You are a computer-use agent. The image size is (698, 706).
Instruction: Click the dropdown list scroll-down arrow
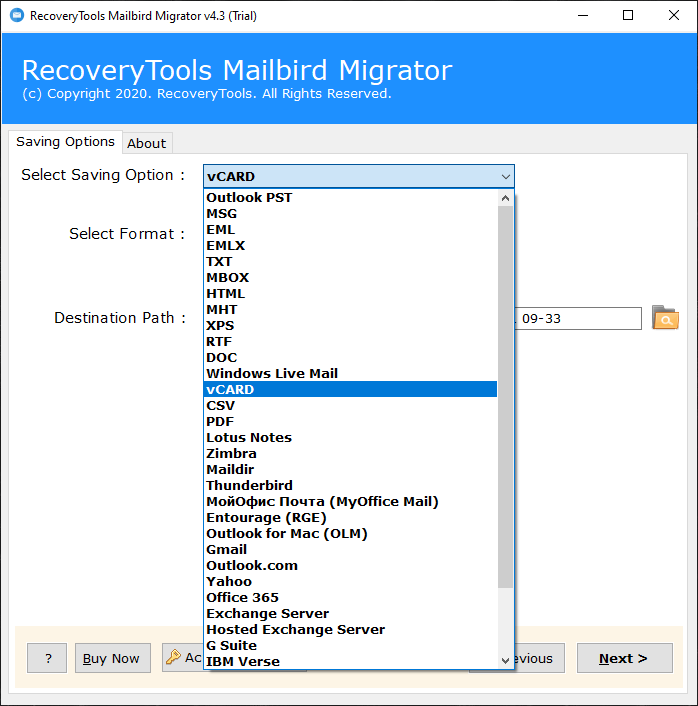(505, 661)
